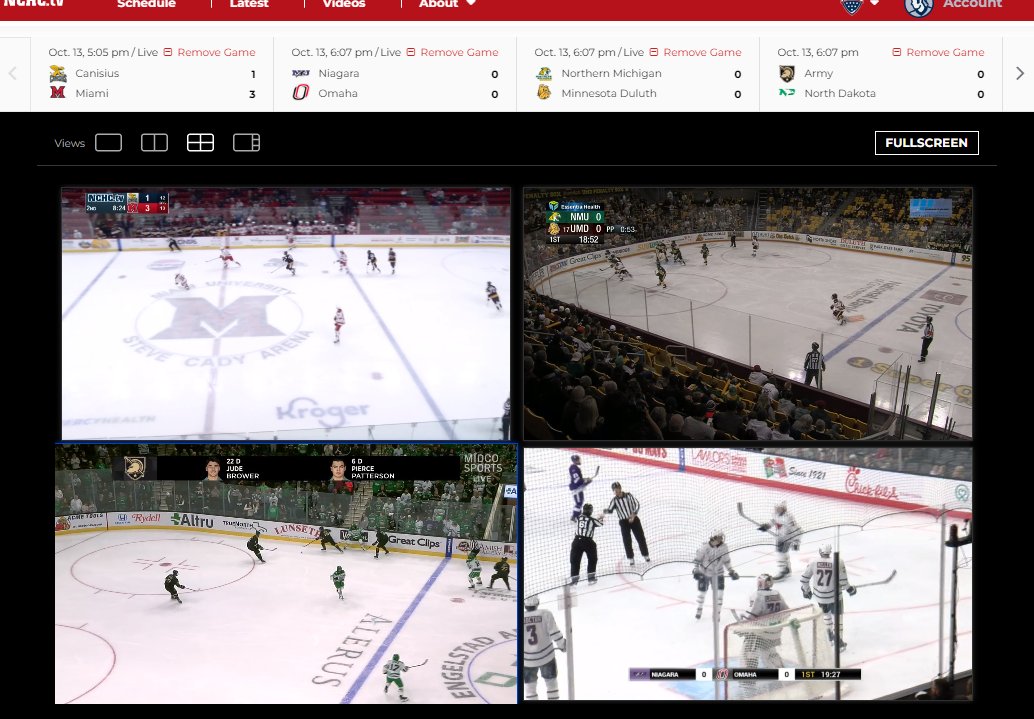Click the Miami team name
The height and width of the screenshot is (719, 1034).
(x=92, y=93)
